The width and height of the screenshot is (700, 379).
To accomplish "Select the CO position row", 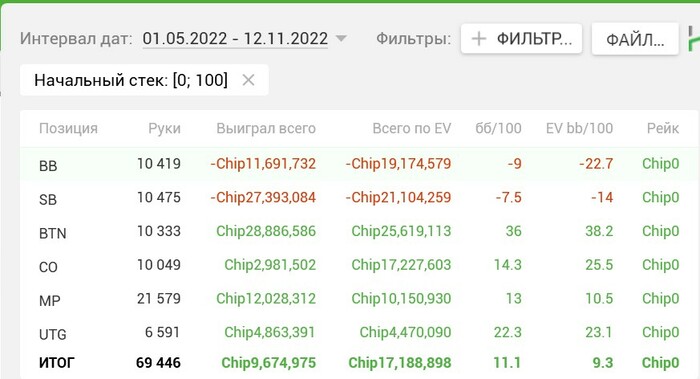I will 359,265.
